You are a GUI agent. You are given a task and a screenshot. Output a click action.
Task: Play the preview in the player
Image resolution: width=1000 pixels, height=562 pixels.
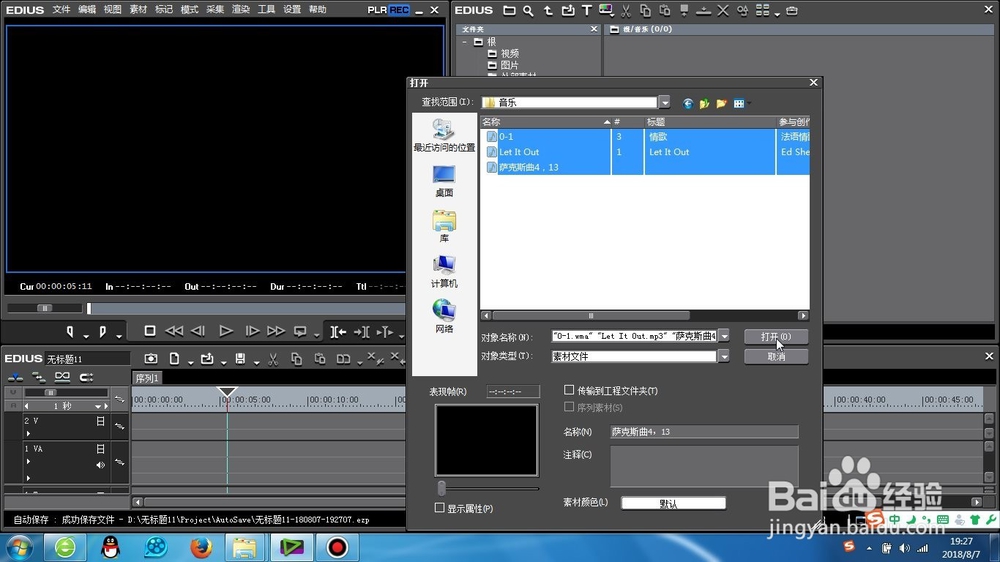click(226, 330)
